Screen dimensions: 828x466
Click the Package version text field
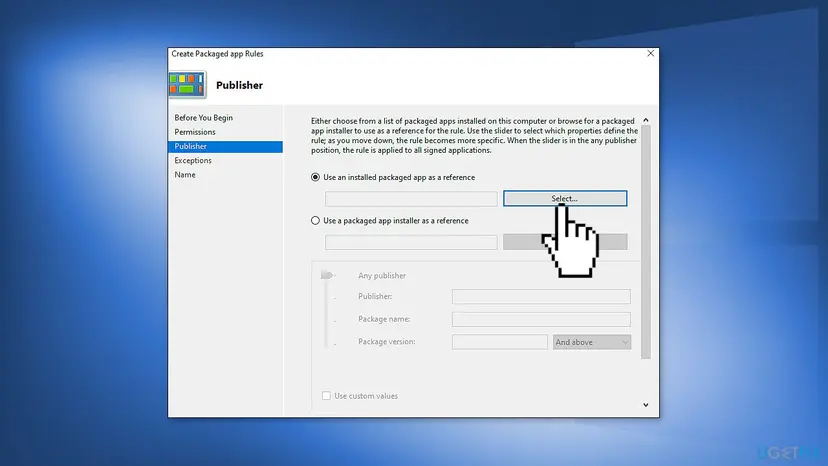(500, 342)
